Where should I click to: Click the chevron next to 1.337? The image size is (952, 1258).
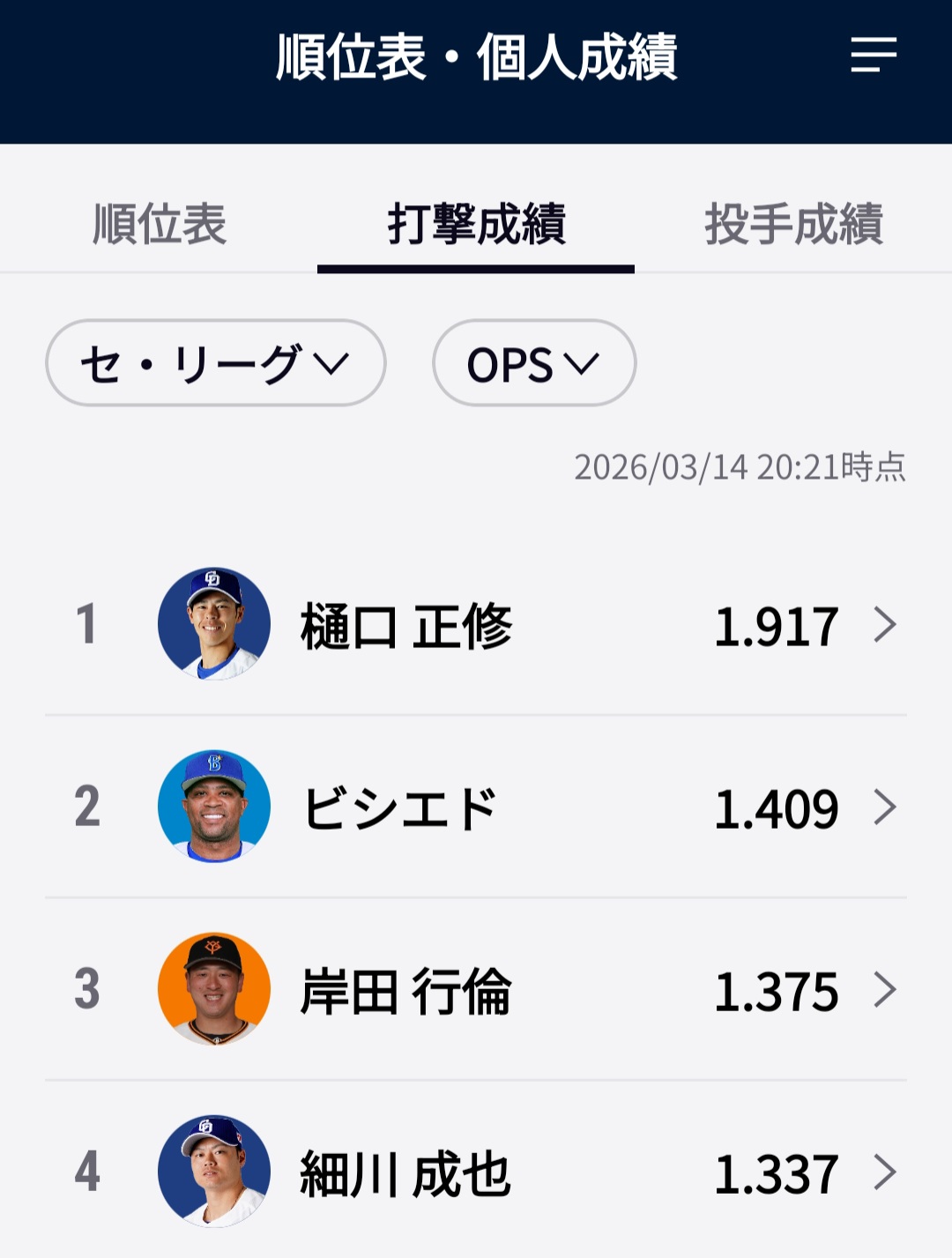pos(885,1172)
